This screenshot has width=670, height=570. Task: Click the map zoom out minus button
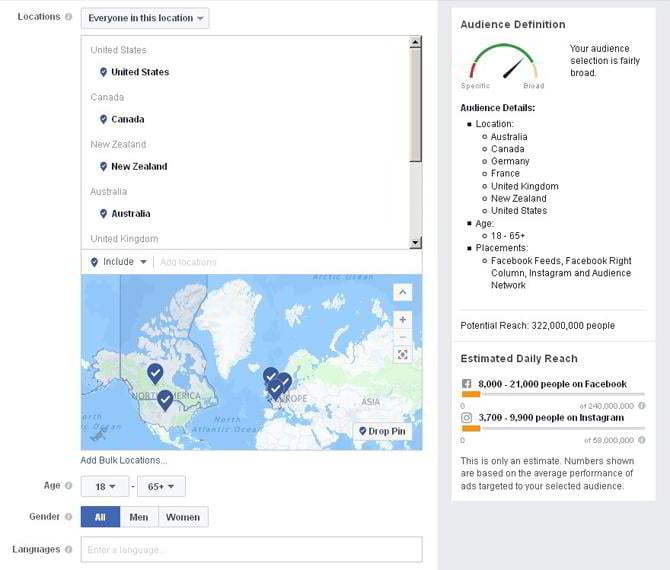pos(402,337)
